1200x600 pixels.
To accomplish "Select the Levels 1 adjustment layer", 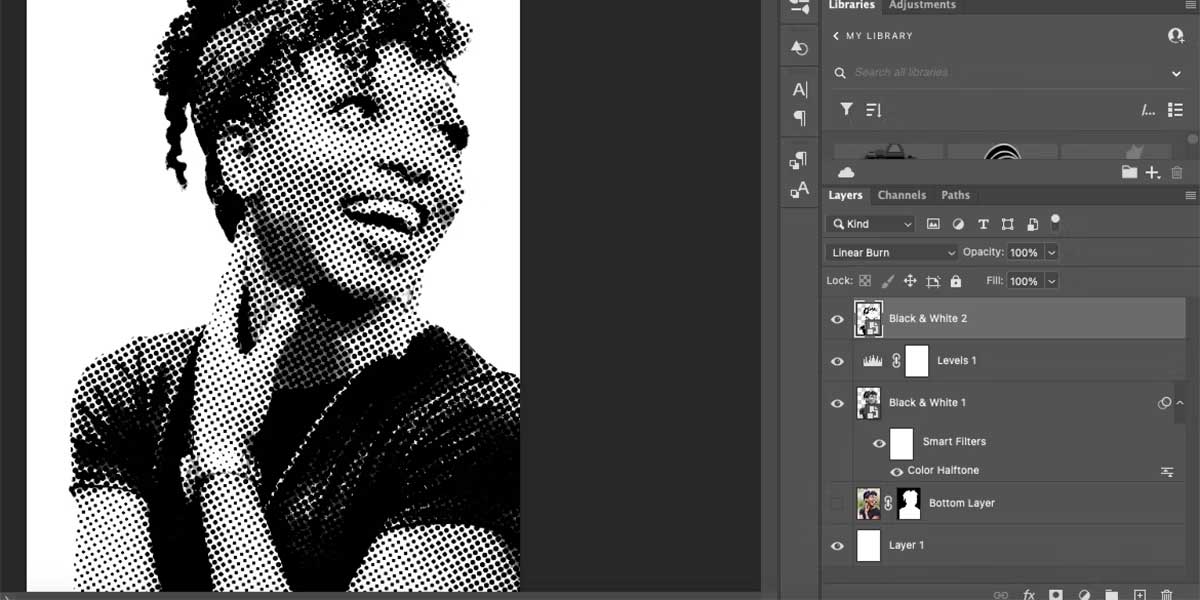I will pos(956,361).
